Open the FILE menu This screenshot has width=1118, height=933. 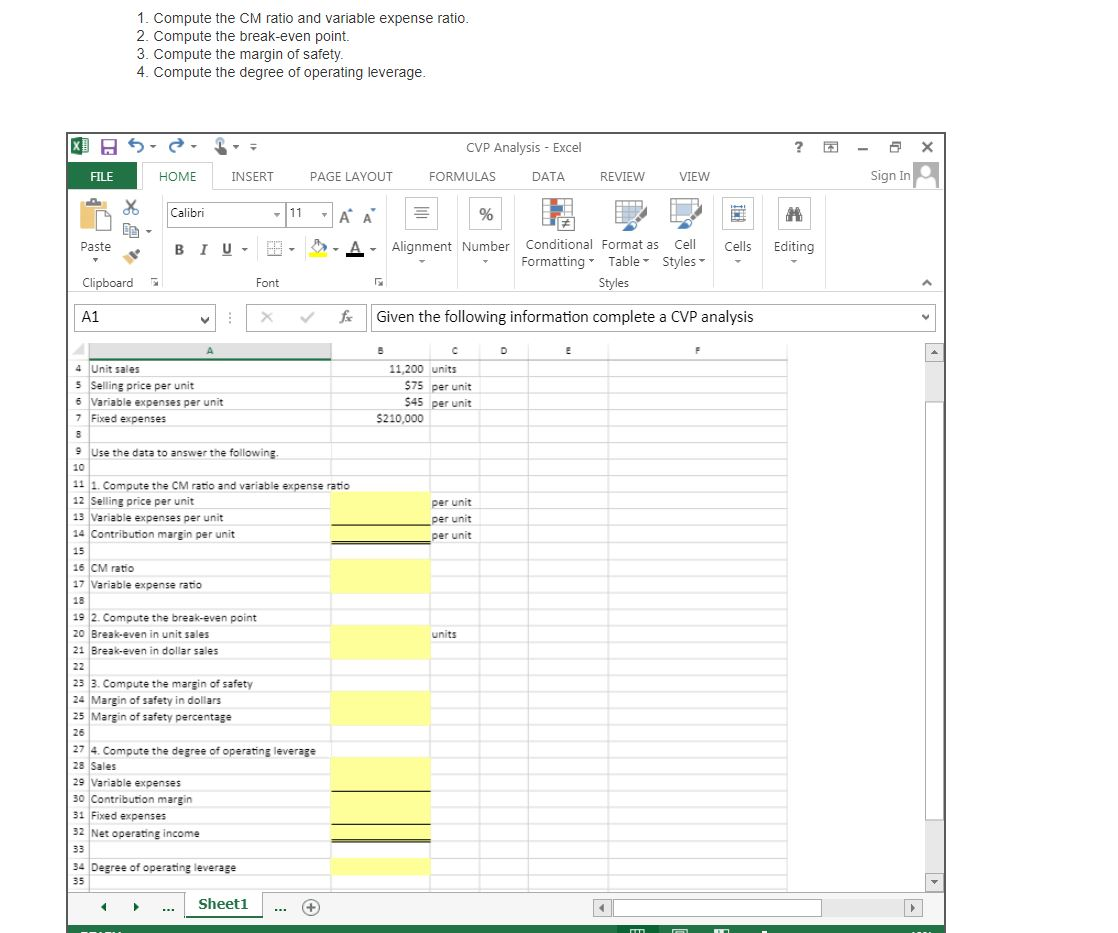click(x=101, y=176)
